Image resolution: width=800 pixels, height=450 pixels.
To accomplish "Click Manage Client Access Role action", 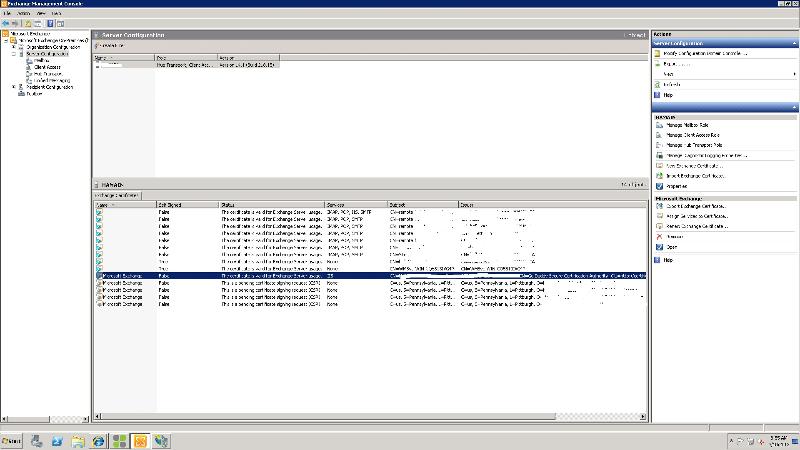I will [692, 135].
